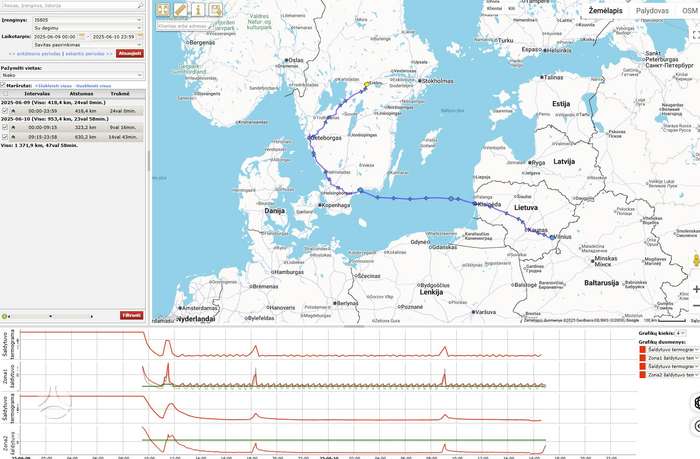Uncheck the 00:00-23:59 interval row checkbox
Screen dimensions: 700x459
click(x=5, y=111)
